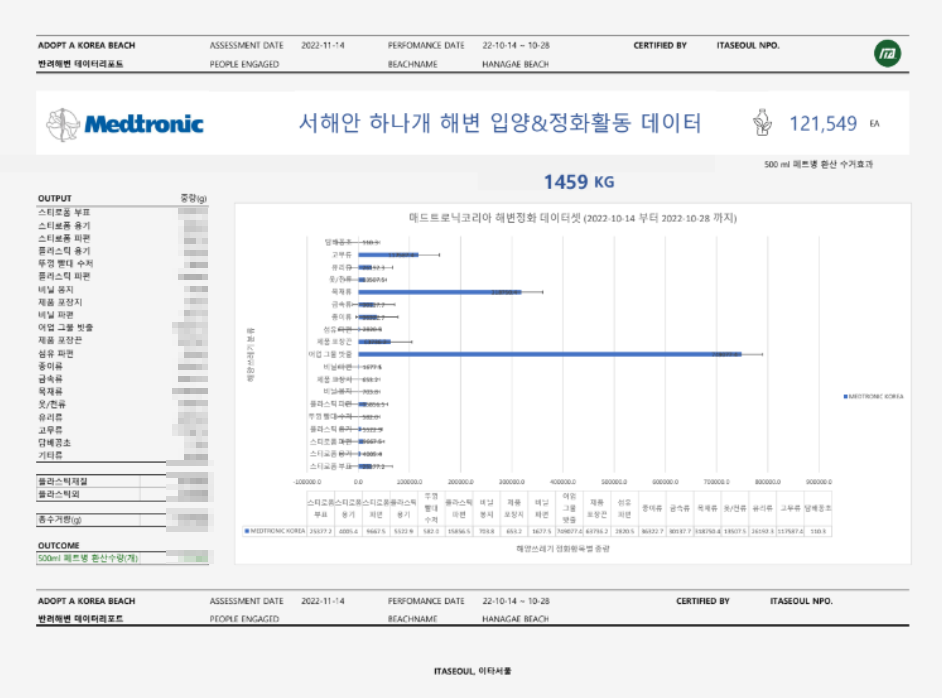942x698 pixels.
Task: Select 뚜껑 빨대 수저 row in OUTPUT list
Action: tap(123, 263)
